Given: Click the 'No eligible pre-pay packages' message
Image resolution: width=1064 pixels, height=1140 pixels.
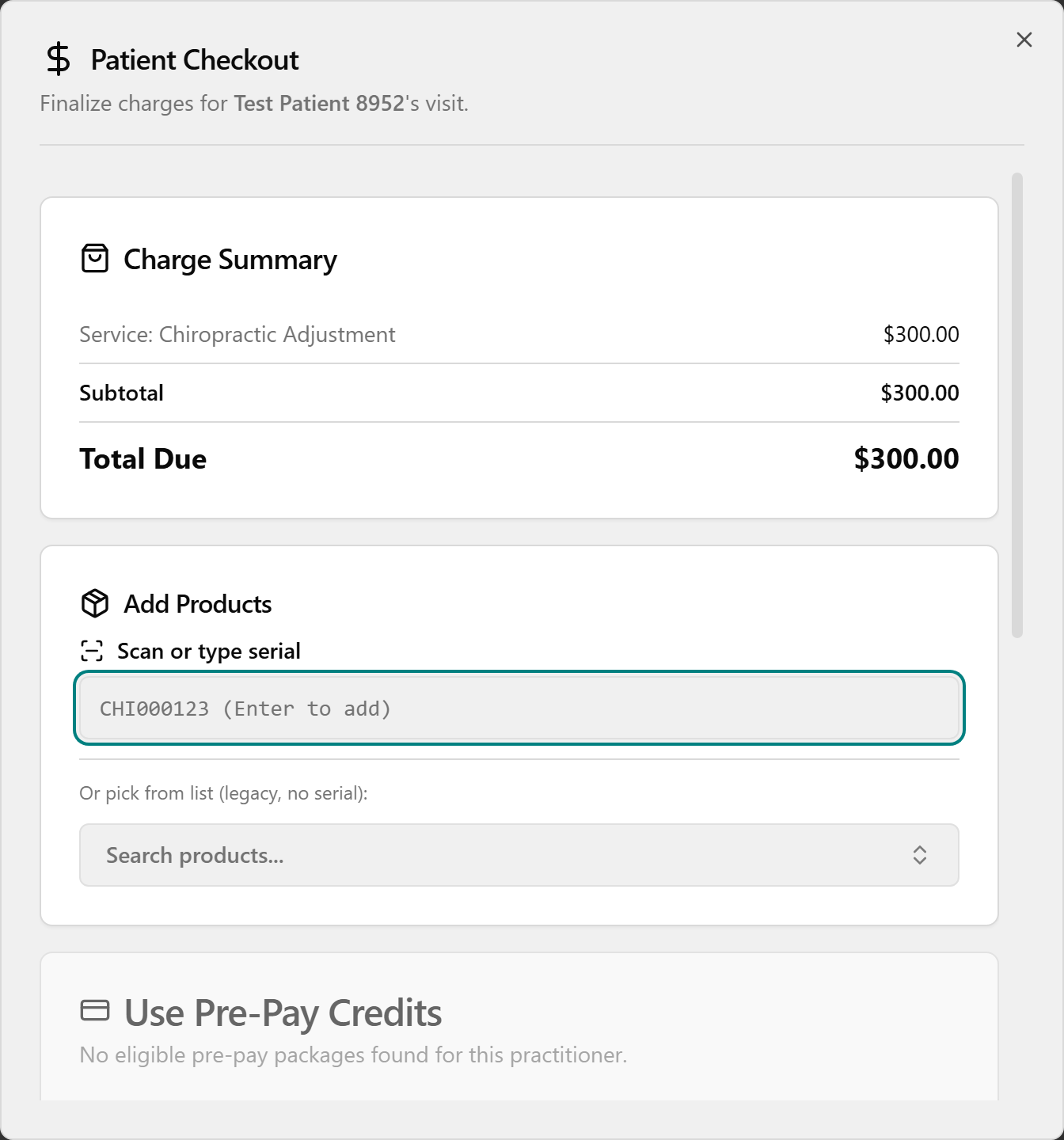Looking at the screenshot, I should coord(353,1055).
